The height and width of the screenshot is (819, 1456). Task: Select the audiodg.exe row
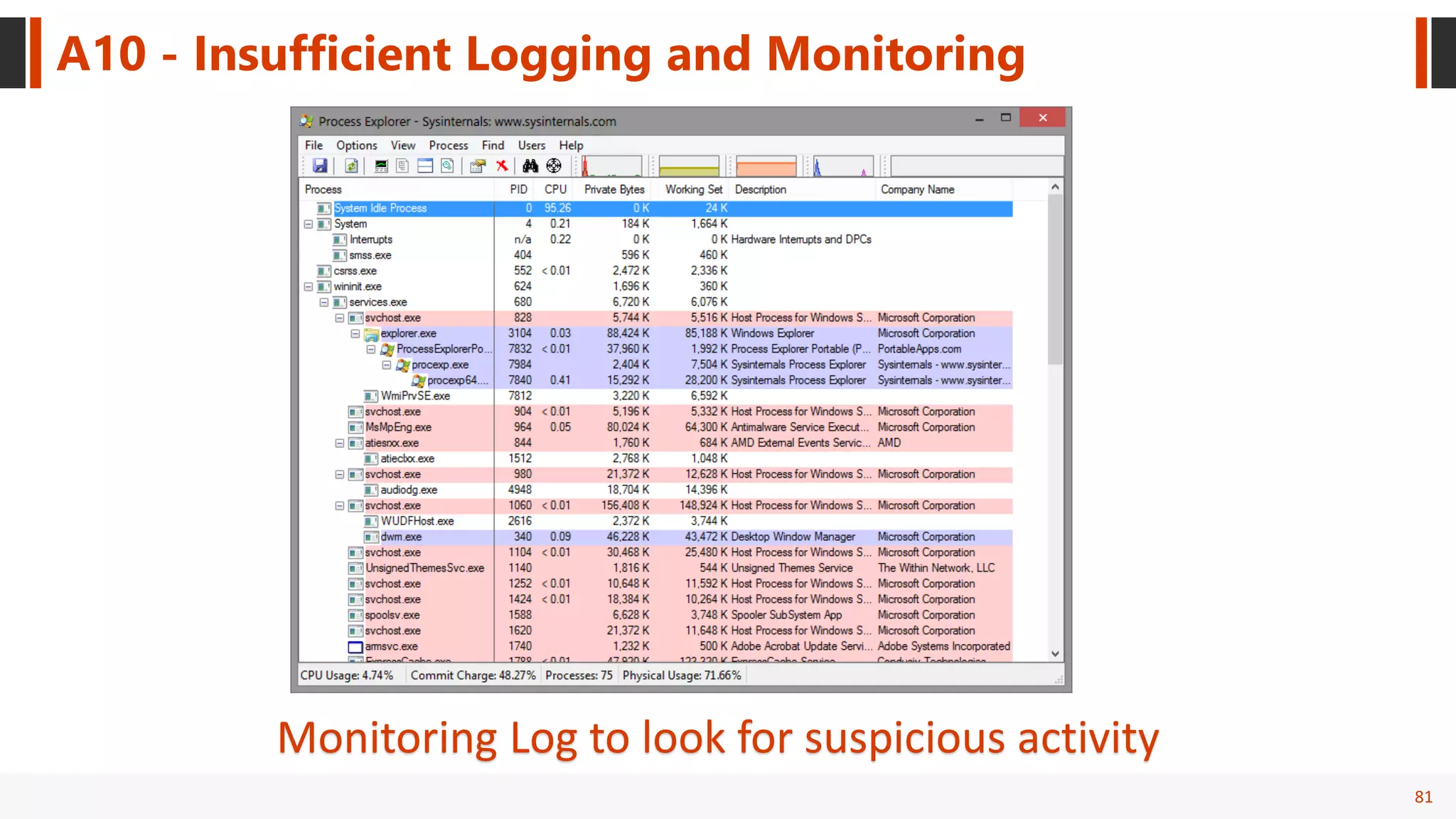(655, 490)
